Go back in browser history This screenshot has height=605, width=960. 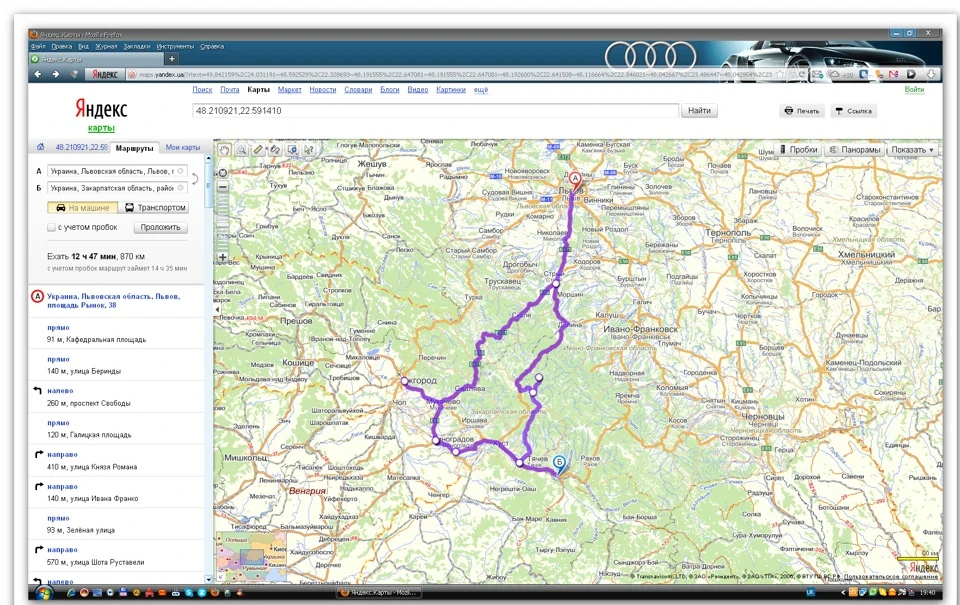(x=39, y=74)
